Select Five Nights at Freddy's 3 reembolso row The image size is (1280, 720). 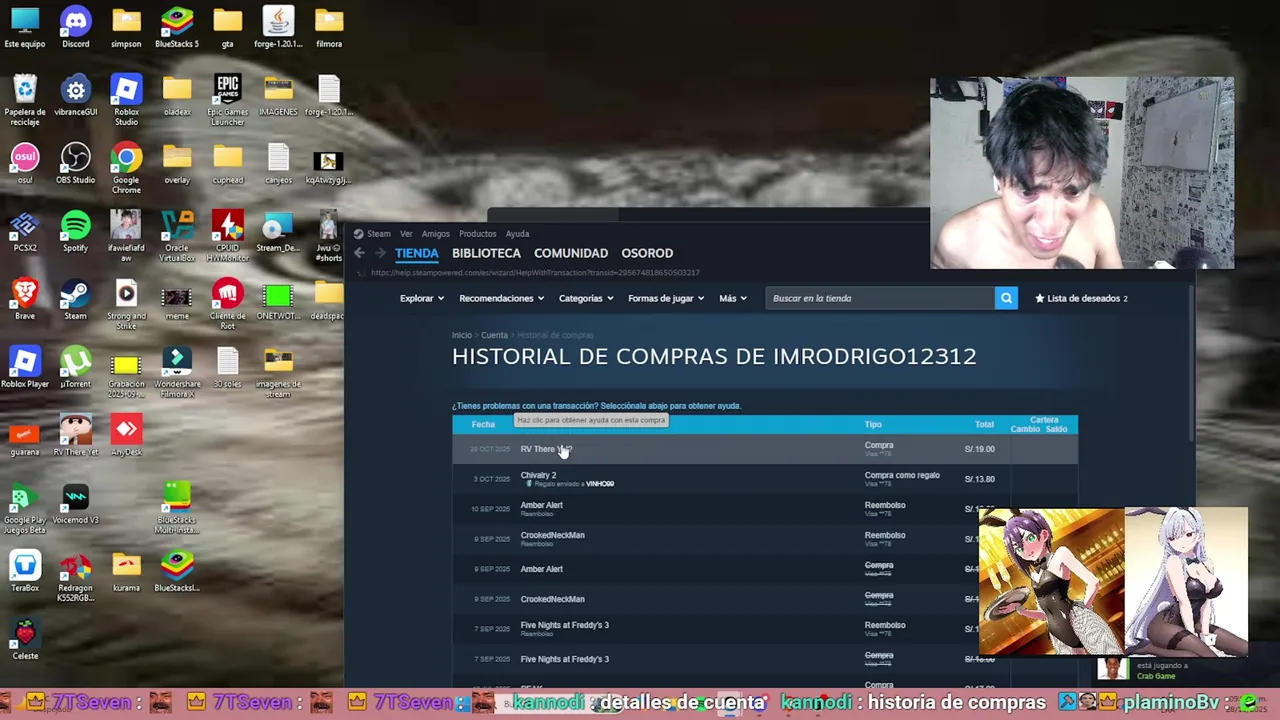[x=765, y=629]
